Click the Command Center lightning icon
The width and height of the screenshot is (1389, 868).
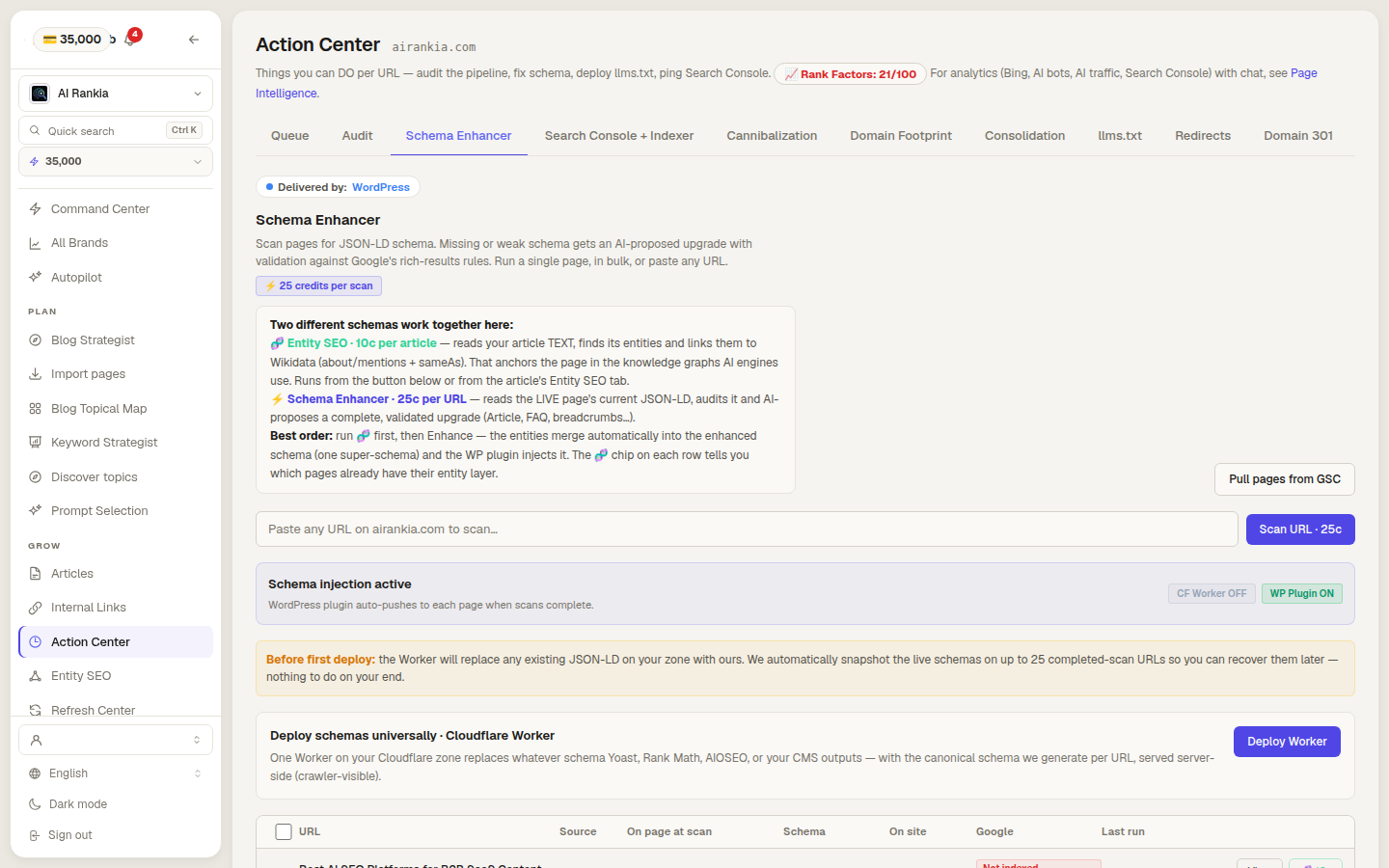pyautogui.click(x=35, y=209)
